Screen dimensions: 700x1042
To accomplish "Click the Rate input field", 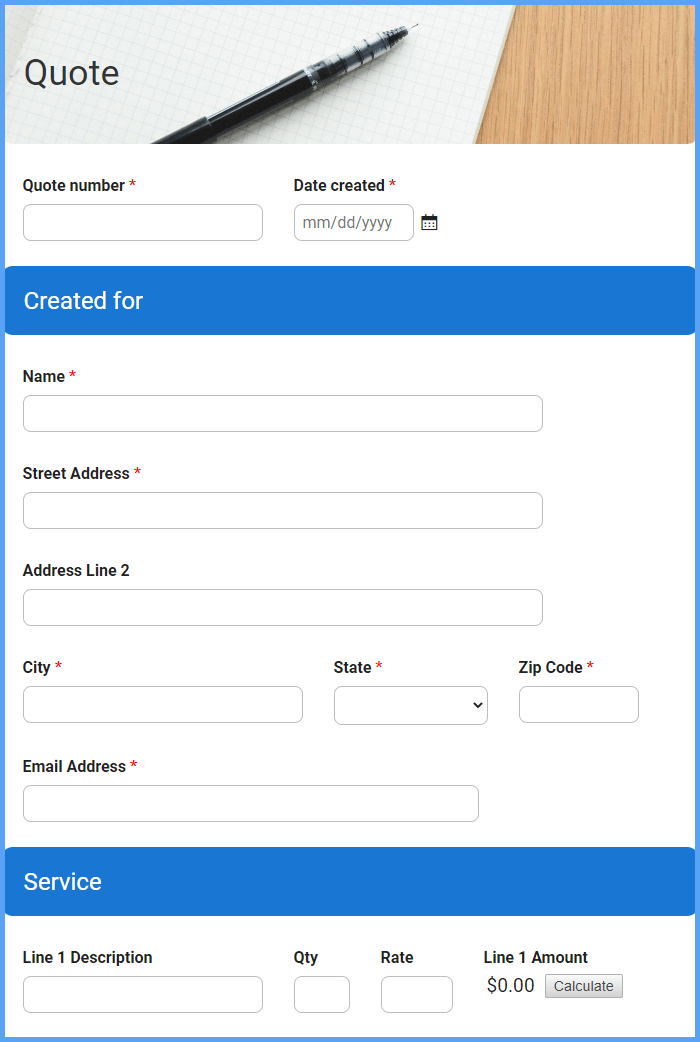I will click(416, 994).
